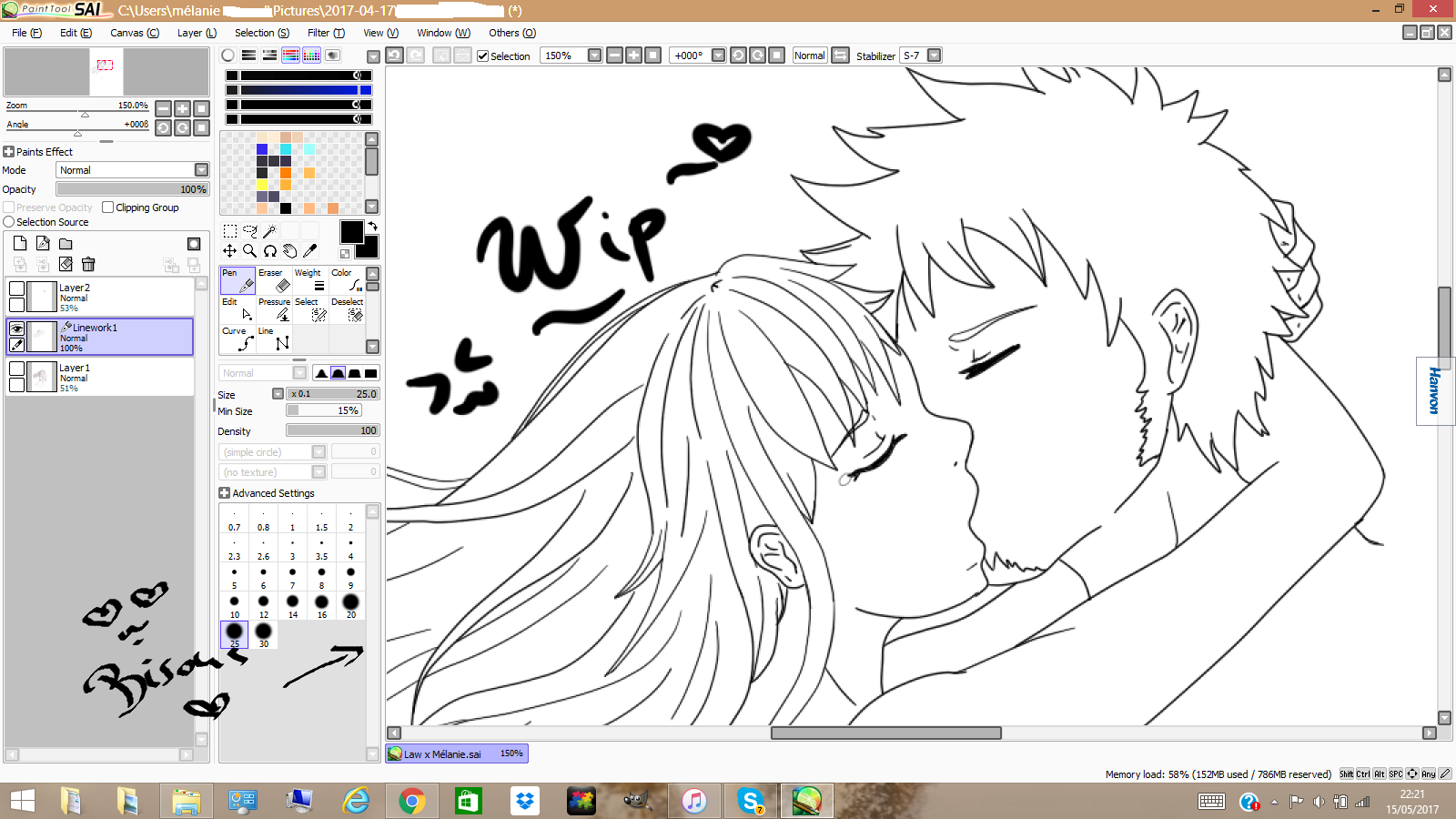Swap foreground and background colors
This screenshot has height=819, width=1456.
click(371, 226)
